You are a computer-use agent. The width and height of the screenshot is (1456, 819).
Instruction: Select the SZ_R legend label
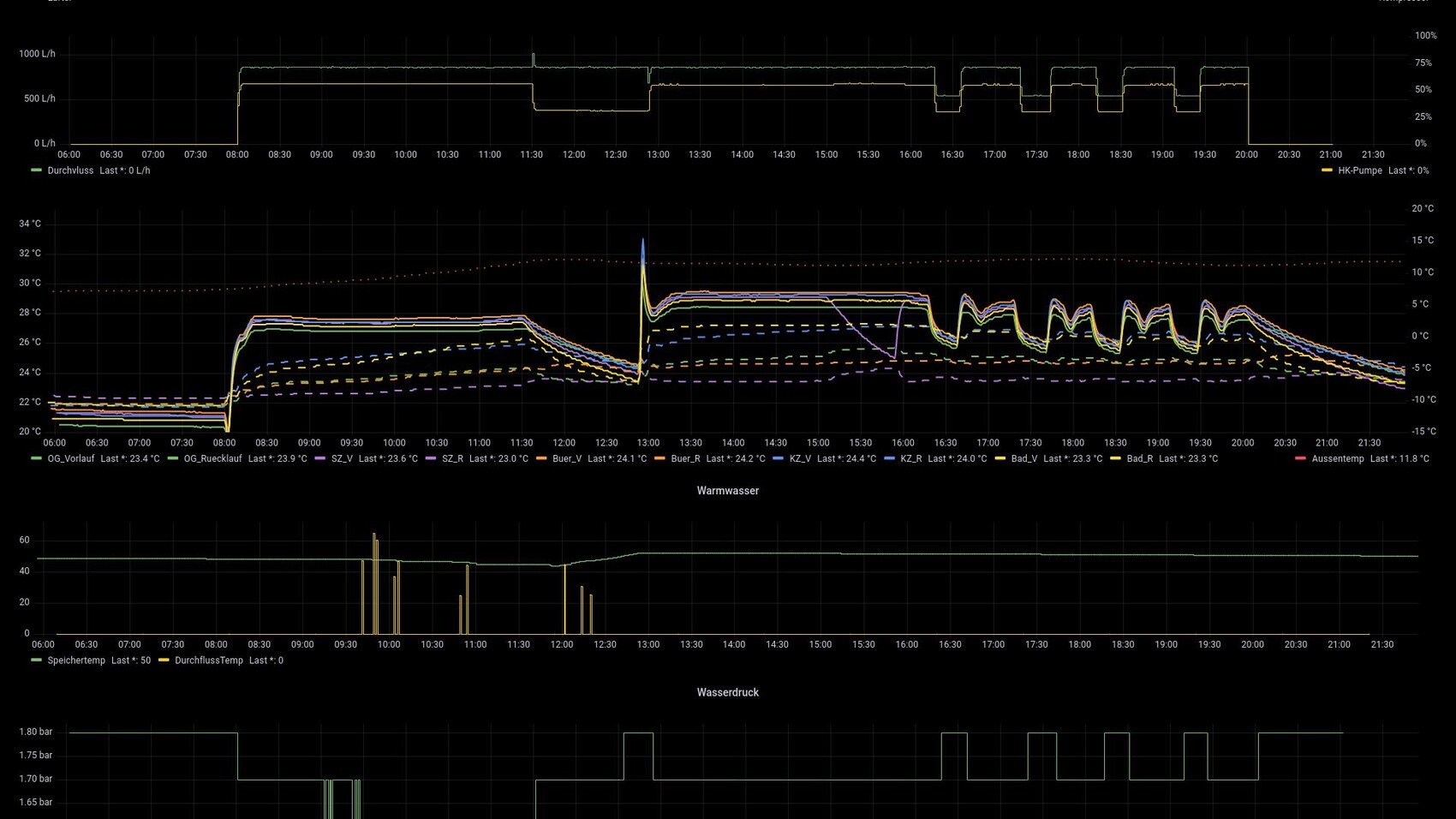(452, 458)
